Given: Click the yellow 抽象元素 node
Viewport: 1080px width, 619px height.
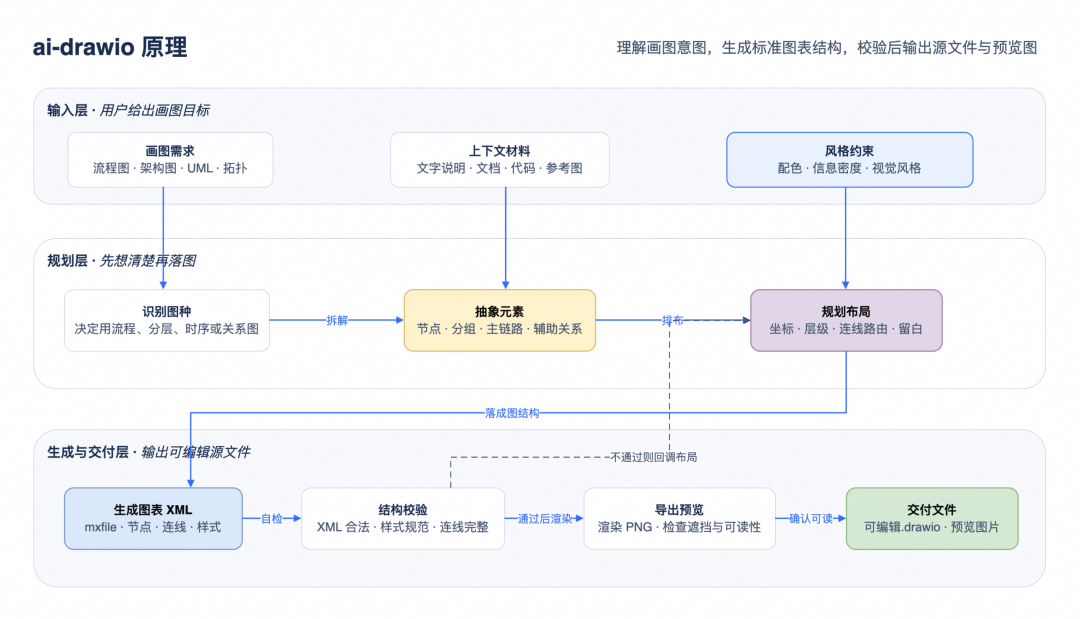Looking at the screenshot, I should point(499,320).
